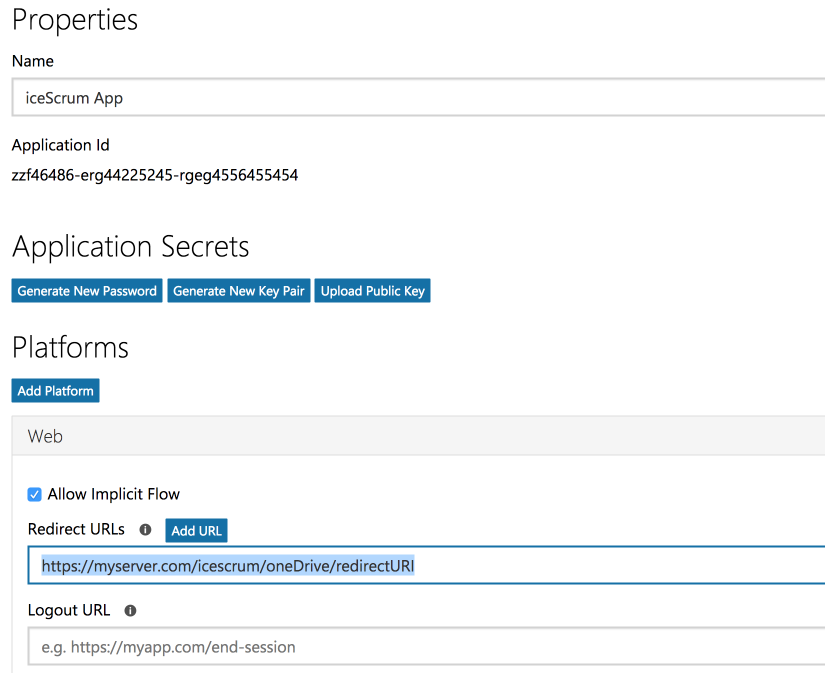Click the Add Platform button

(56, 391)
